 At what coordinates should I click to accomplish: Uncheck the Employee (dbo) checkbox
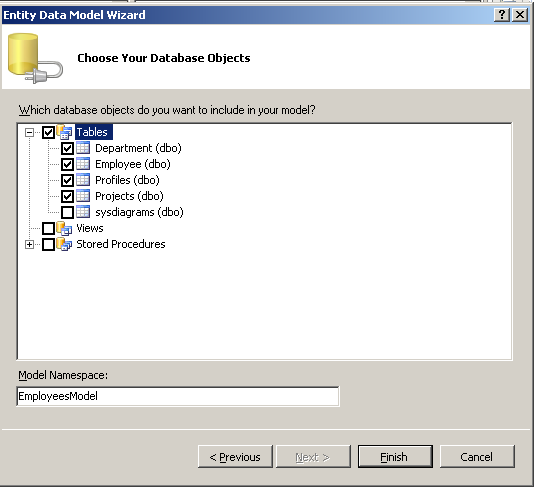tap(67, 164)
